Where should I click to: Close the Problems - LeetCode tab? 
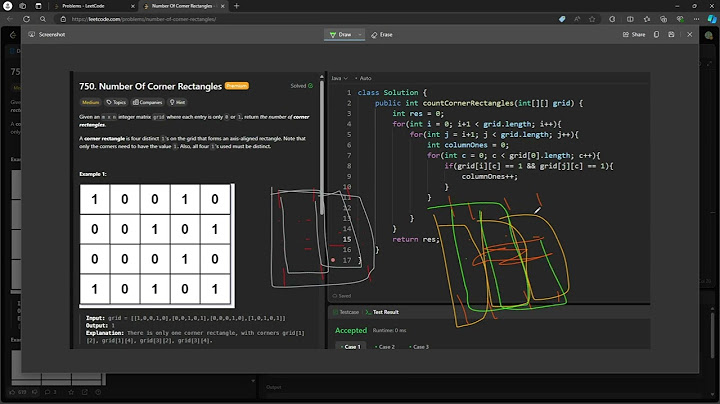click(133, 6)
